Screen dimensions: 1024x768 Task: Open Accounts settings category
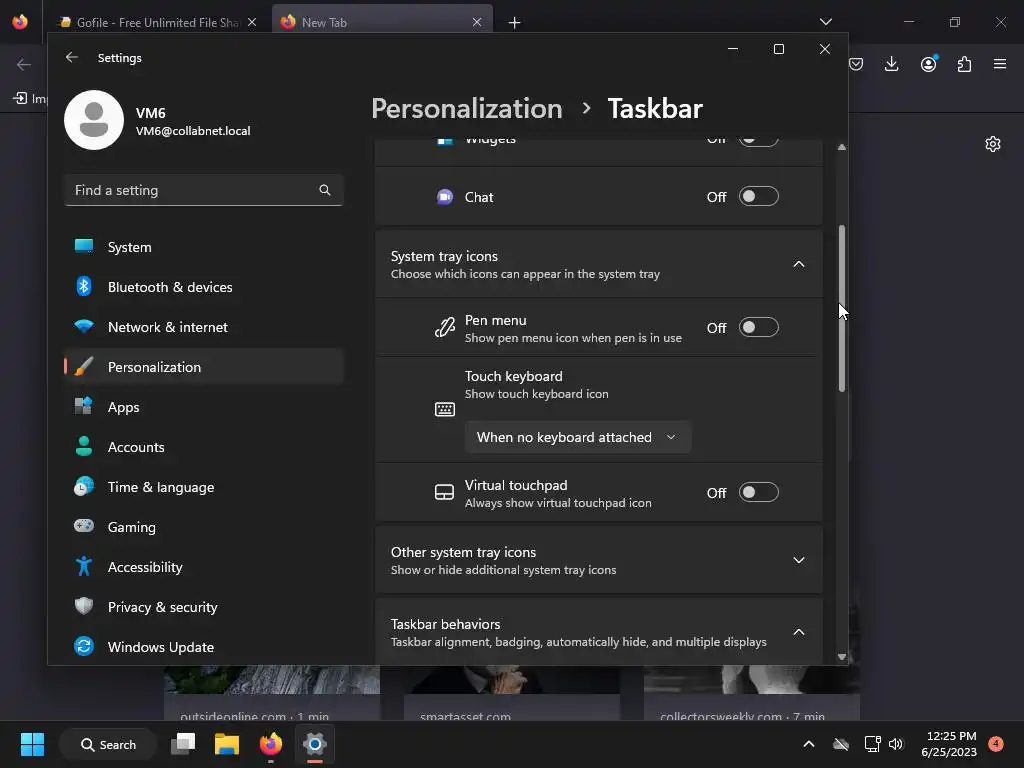[x=204, y=447]
